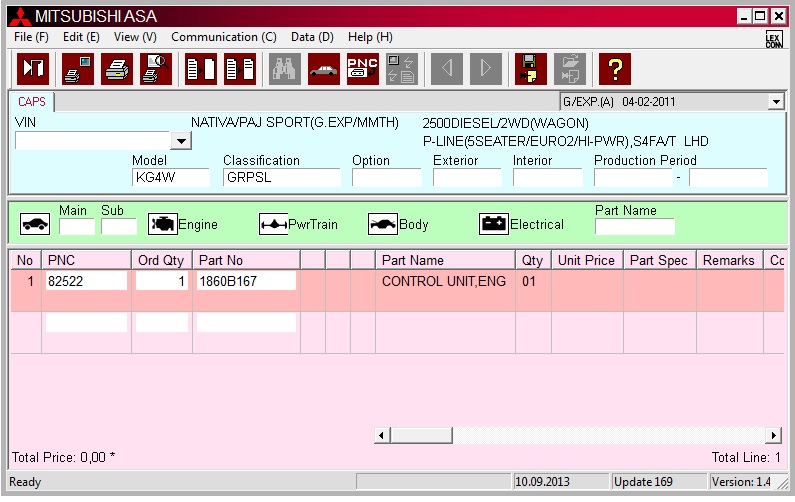The image size is (795, 502).
Task: Click the Interior input field
Action: pyautogui.click(x=548, y=177)
